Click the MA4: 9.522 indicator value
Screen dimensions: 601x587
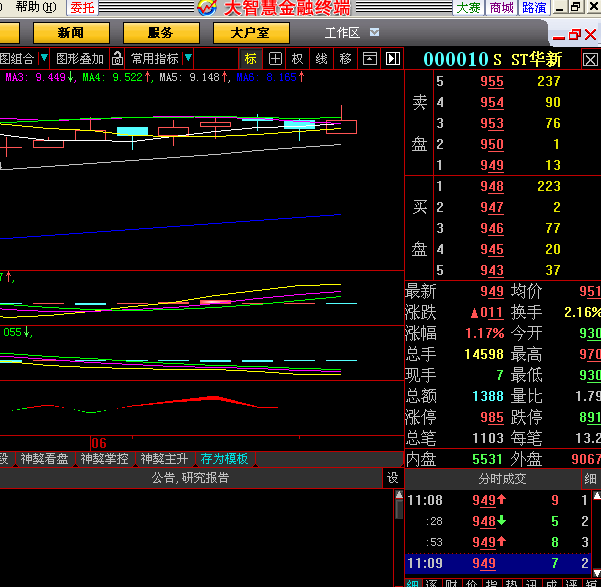[x=116, y=77]
